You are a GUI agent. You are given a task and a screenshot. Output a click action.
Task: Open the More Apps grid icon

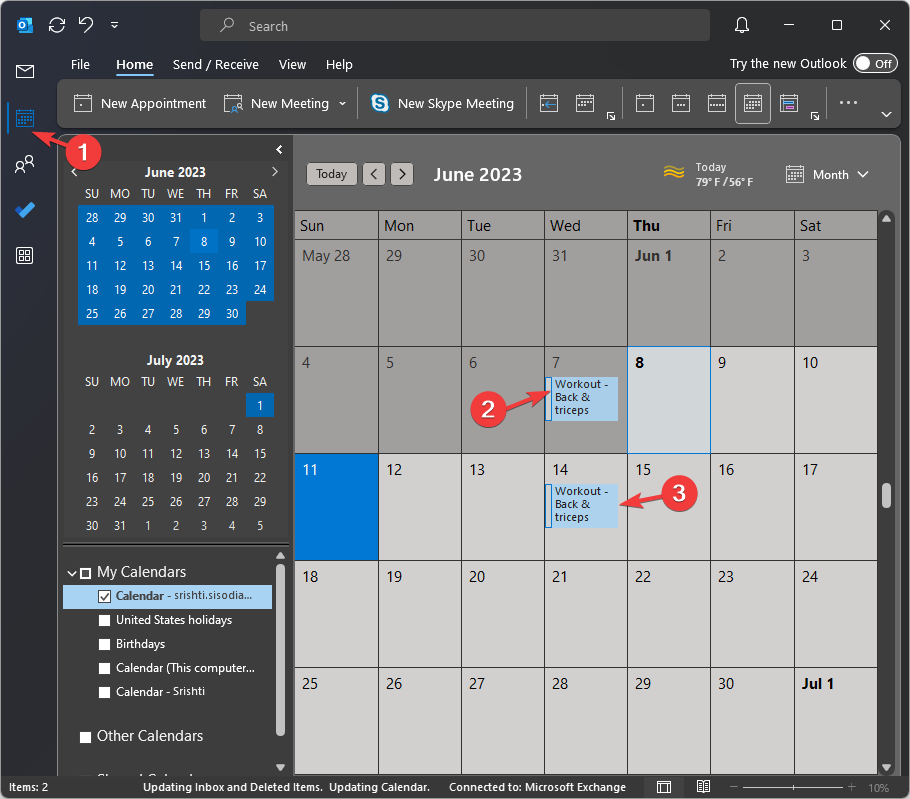click(x=24, y=255)
